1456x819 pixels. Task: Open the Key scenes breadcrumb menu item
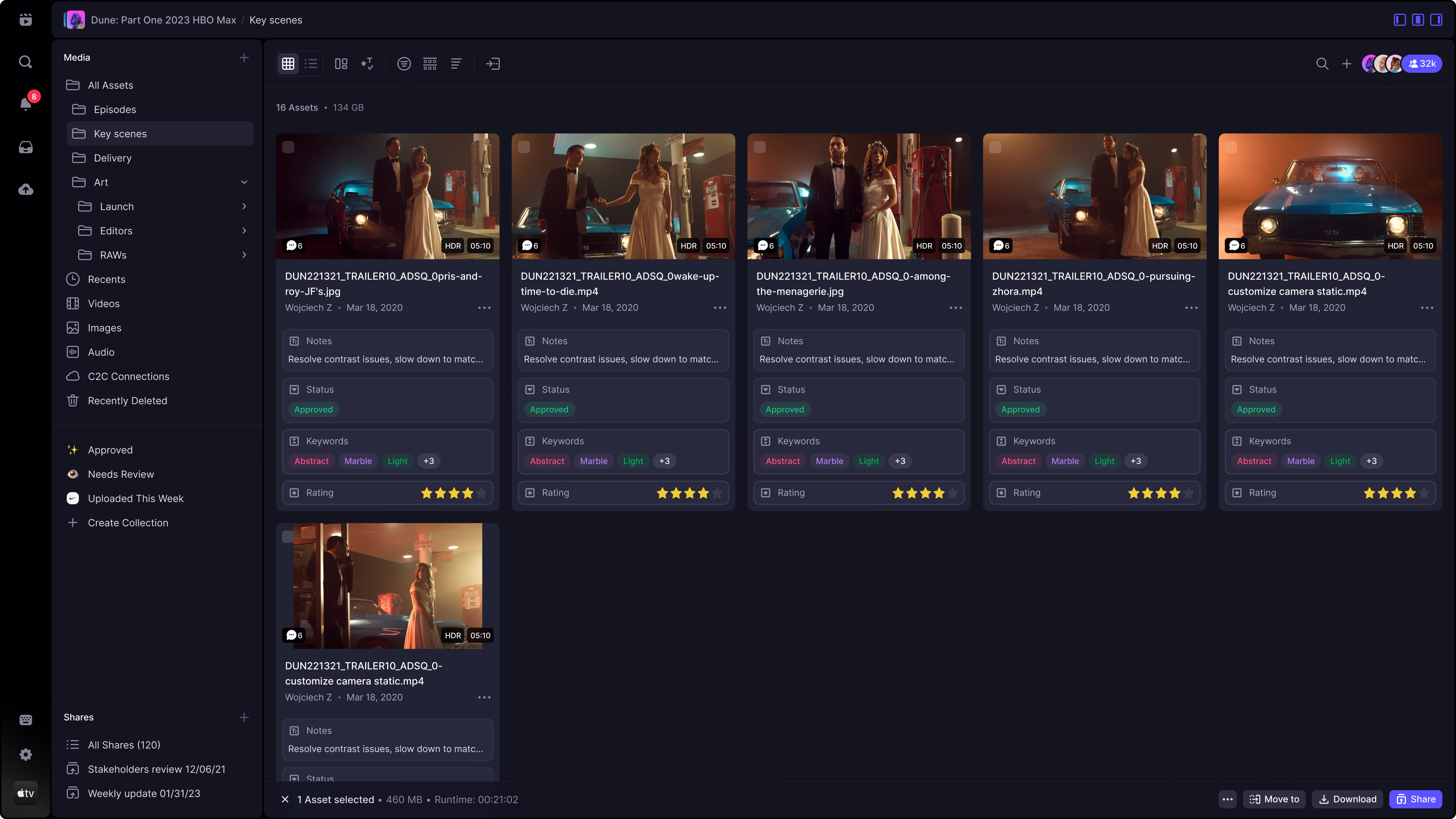(x=276, y=20)
